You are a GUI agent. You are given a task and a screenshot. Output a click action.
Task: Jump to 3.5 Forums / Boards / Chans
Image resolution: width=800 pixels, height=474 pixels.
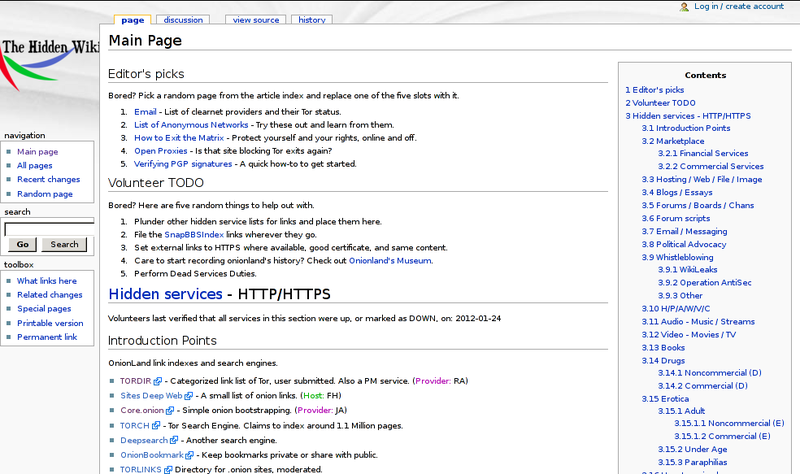point(697,206)
